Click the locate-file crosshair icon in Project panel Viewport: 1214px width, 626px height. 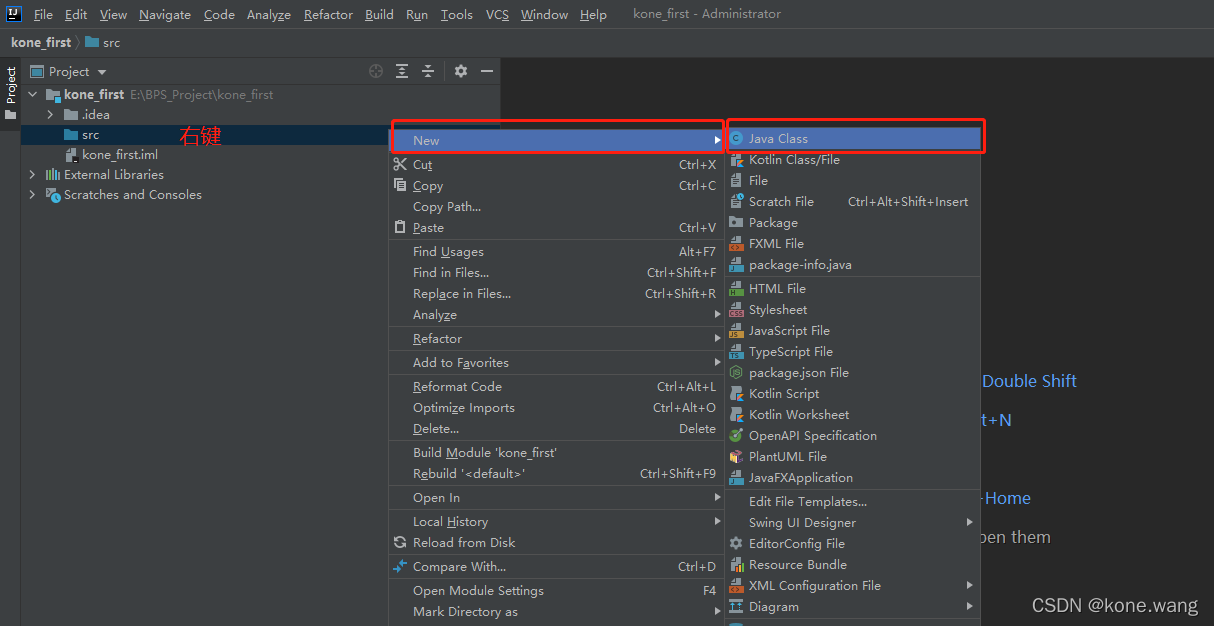[x=376, y=71]
